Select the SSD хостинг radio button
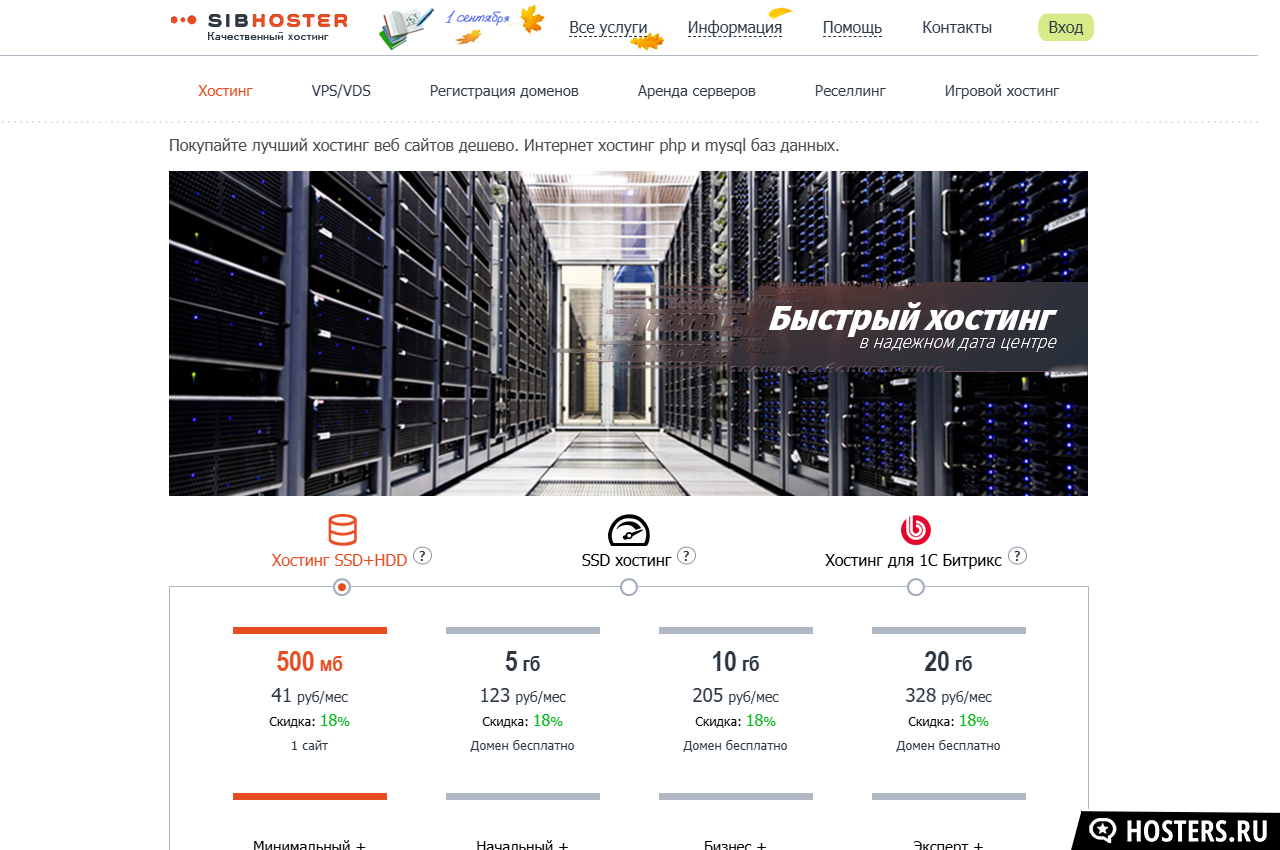1280x850 pixels. pos(628,587)
